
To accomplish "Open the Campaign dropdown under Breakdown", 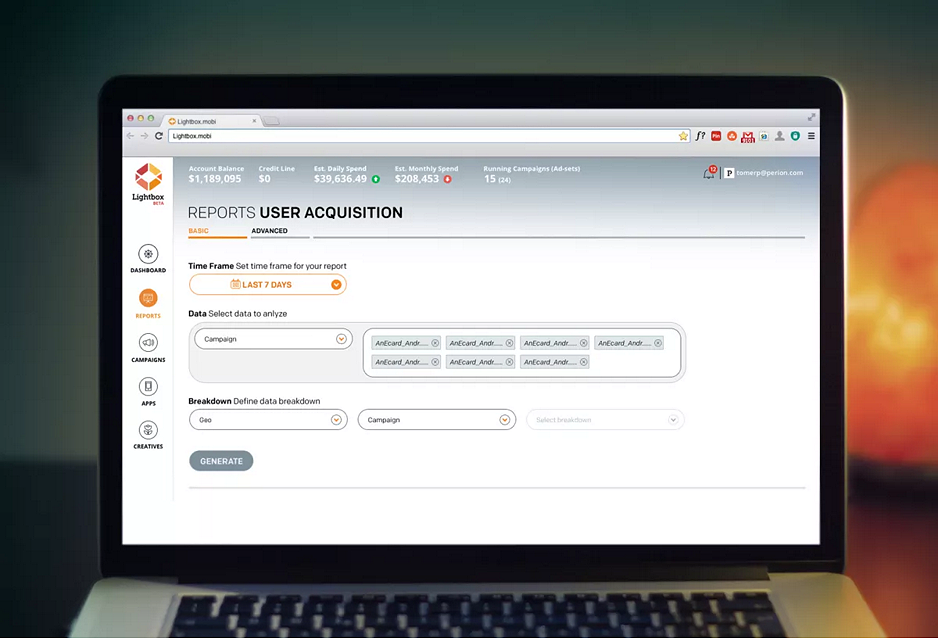I will tap(437, 420).
